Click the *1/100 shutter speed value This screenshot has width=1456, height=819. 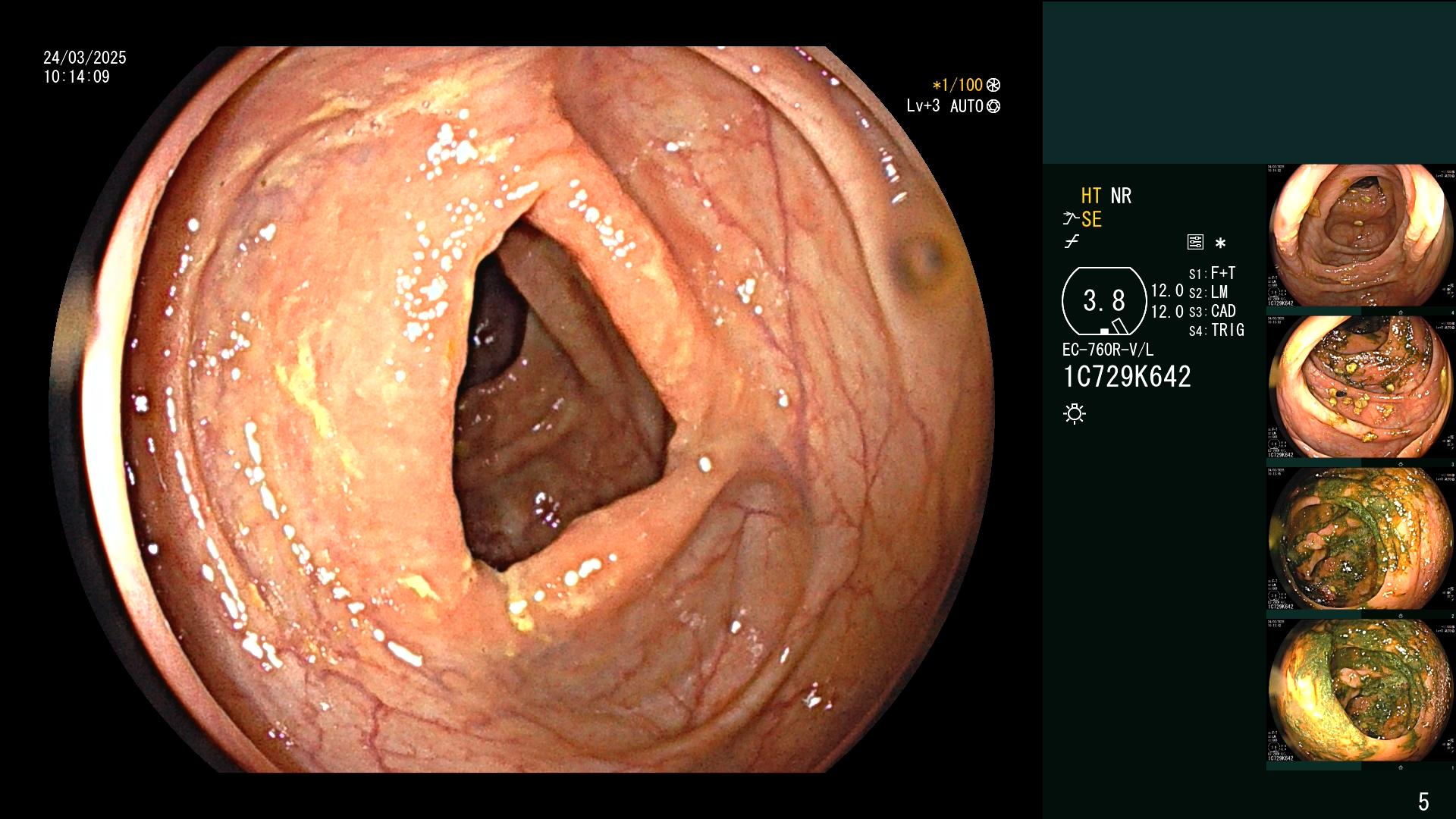[957, 85]
